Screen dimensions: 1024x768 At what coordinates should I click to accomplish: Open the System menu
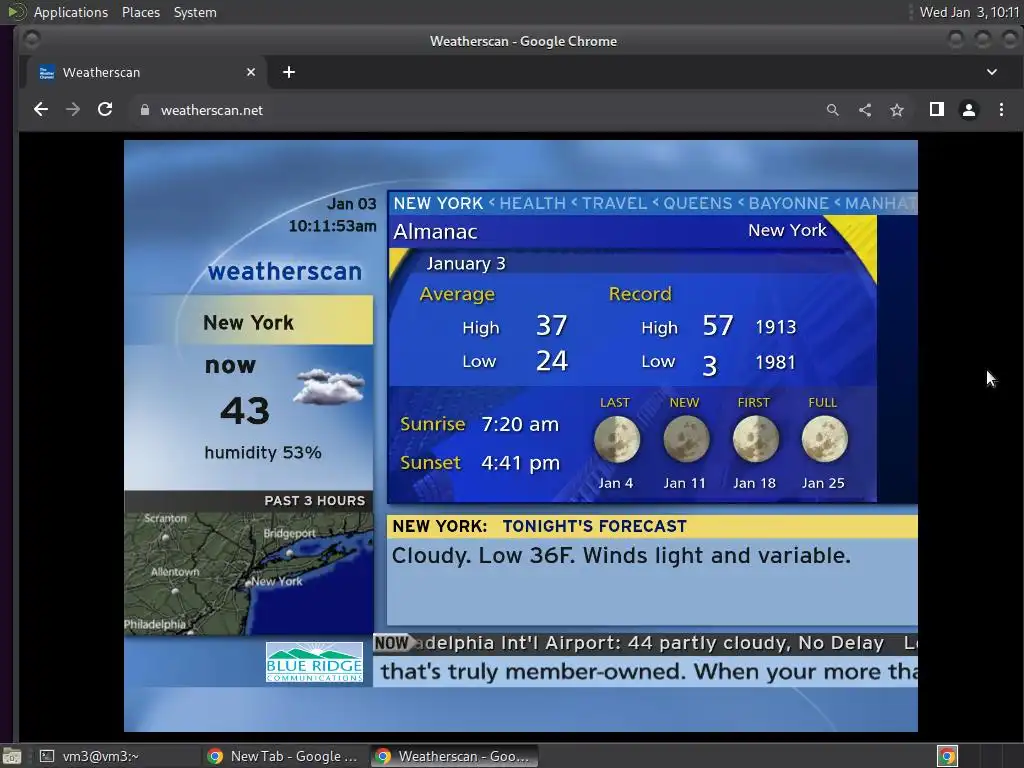pyautogui.click(x=195, y=12)
